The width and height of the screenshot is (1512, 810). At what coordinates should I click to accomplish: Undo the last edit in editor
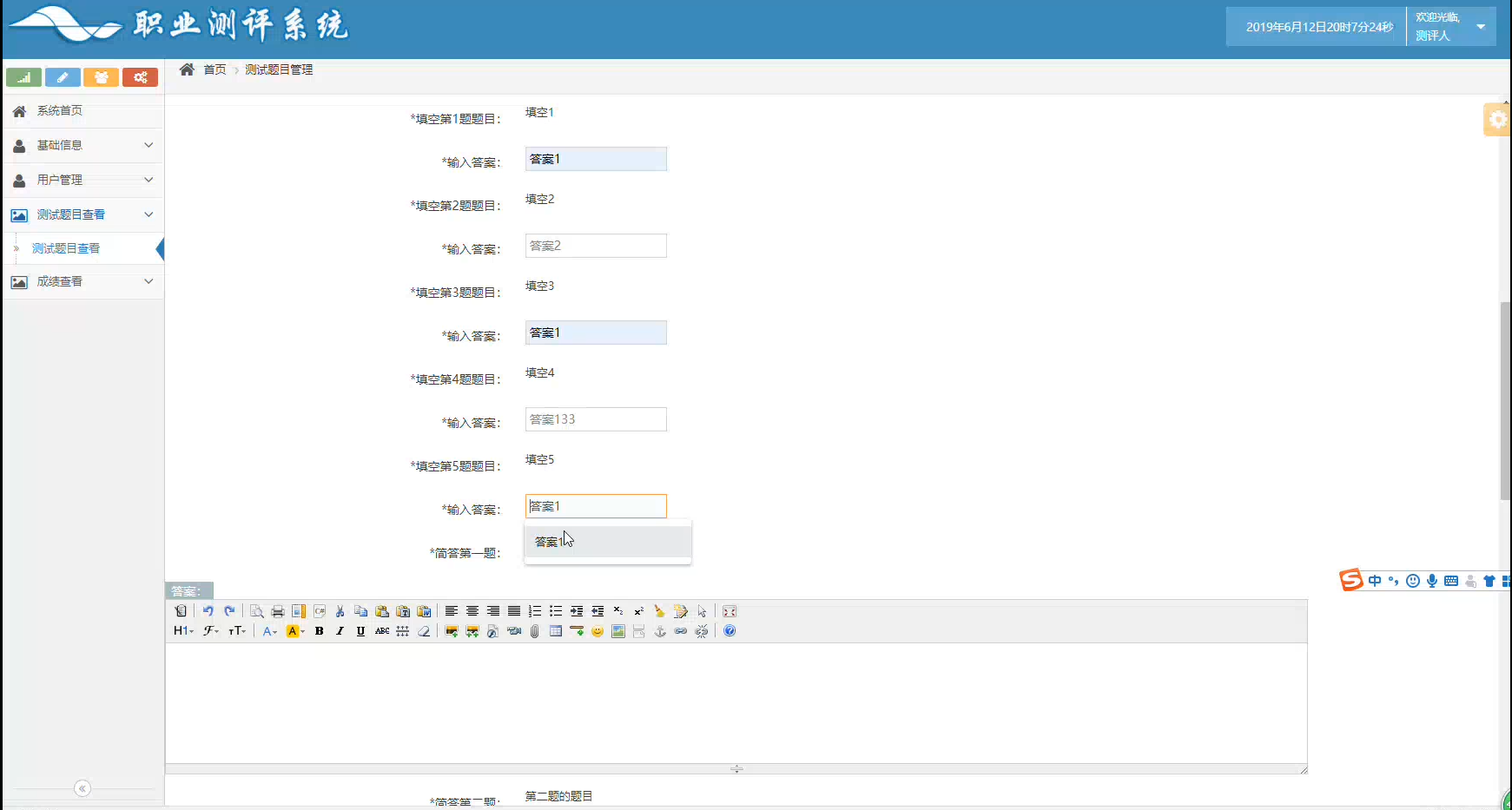(208, 611)
